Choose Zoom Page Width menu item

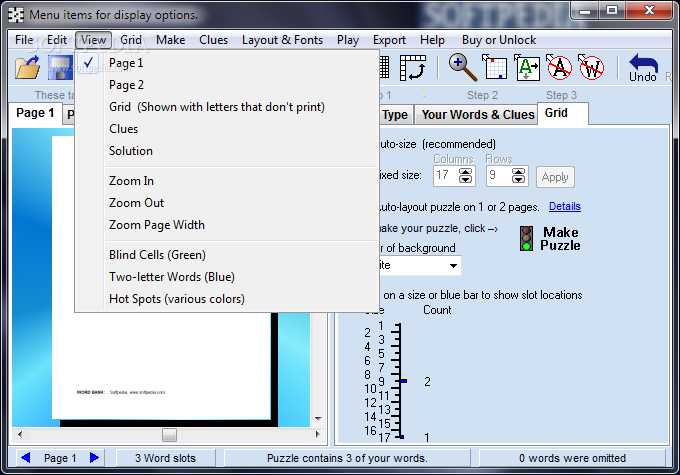226,225
